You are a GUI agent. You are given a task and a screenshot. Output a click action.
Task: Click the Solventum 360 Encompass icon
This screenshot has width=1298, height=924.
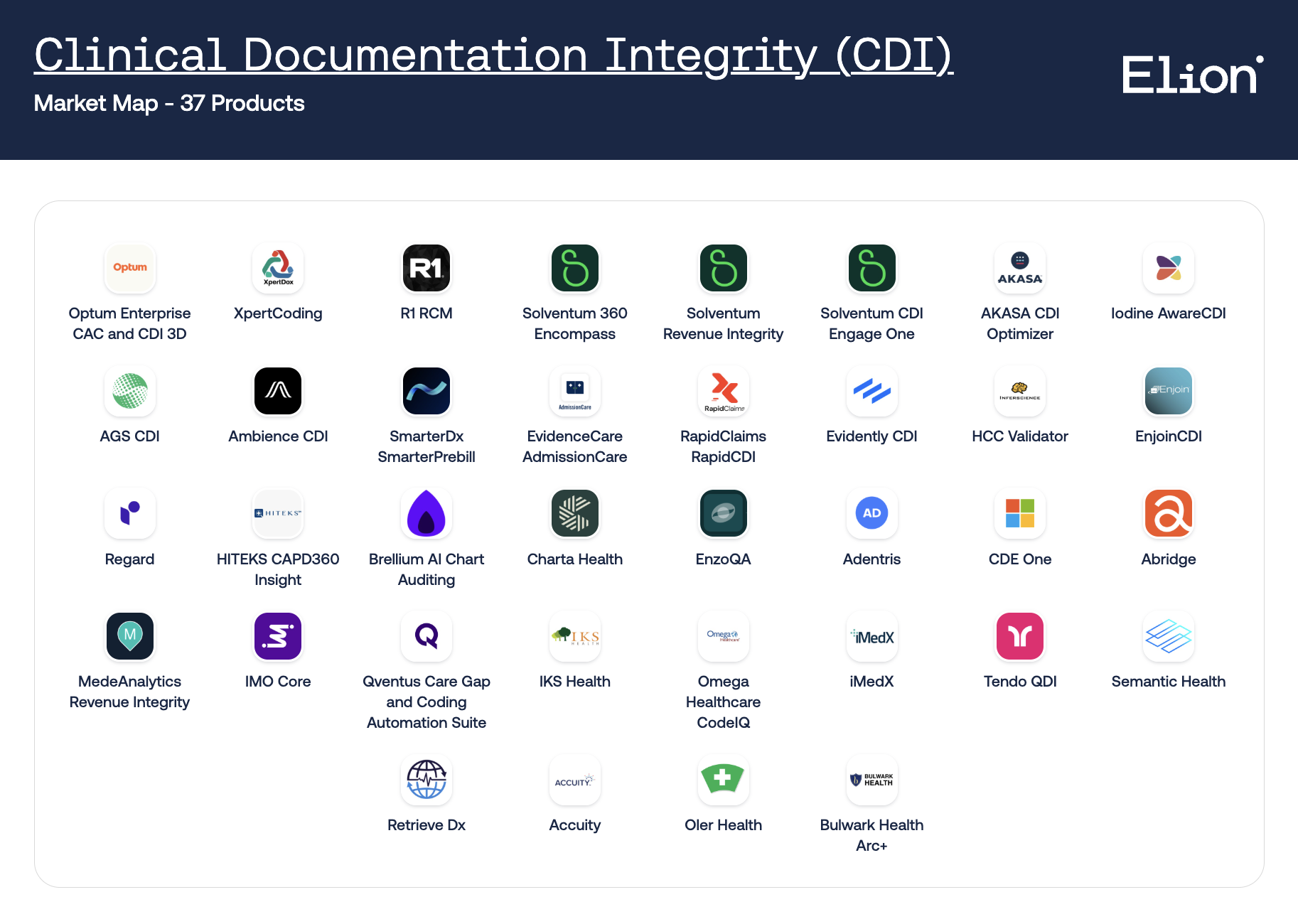pyautogui.click(x=575, y=268)
